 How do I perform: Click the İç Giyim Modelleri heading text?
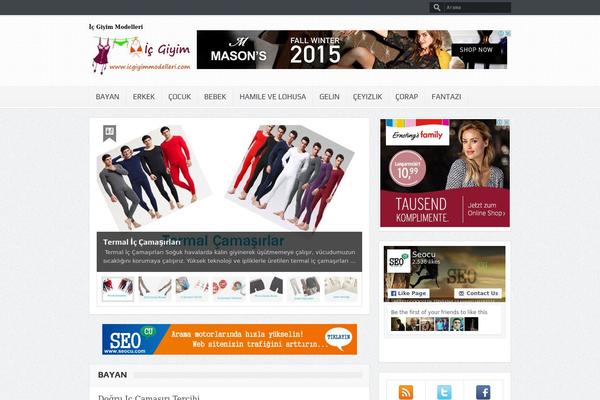click(116, 26)
